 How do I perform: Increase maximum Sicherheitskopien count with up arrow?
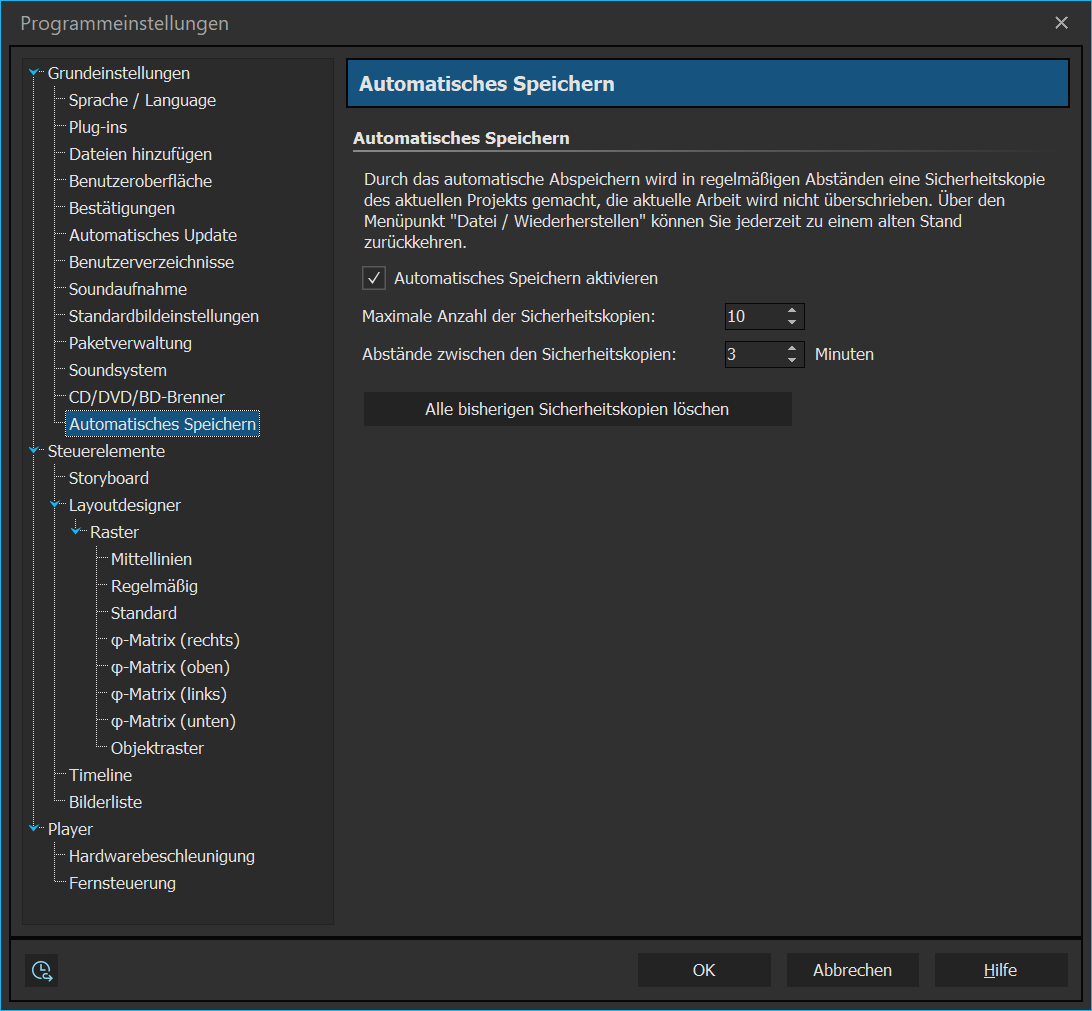coord(792,311)
